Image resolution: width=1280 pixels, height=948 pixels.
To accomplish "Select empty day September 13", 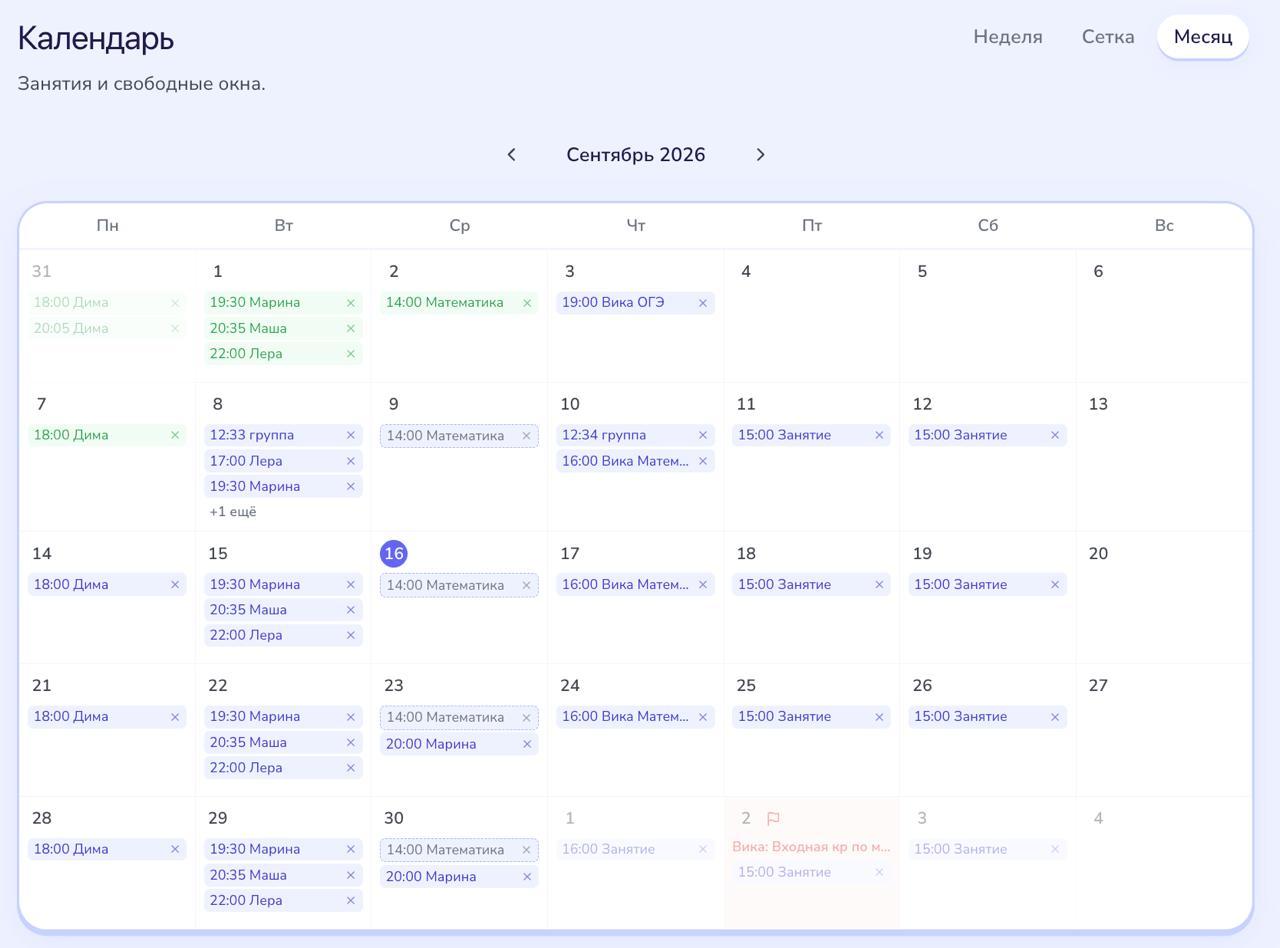I will pyautogui.click(x=1164, y=456).
